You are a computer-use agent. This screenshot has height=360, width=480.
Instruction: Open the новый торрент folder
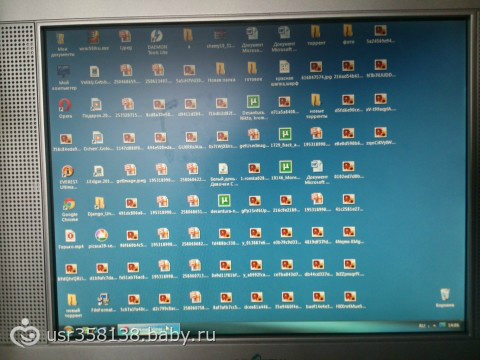click(x=73, y=305)
